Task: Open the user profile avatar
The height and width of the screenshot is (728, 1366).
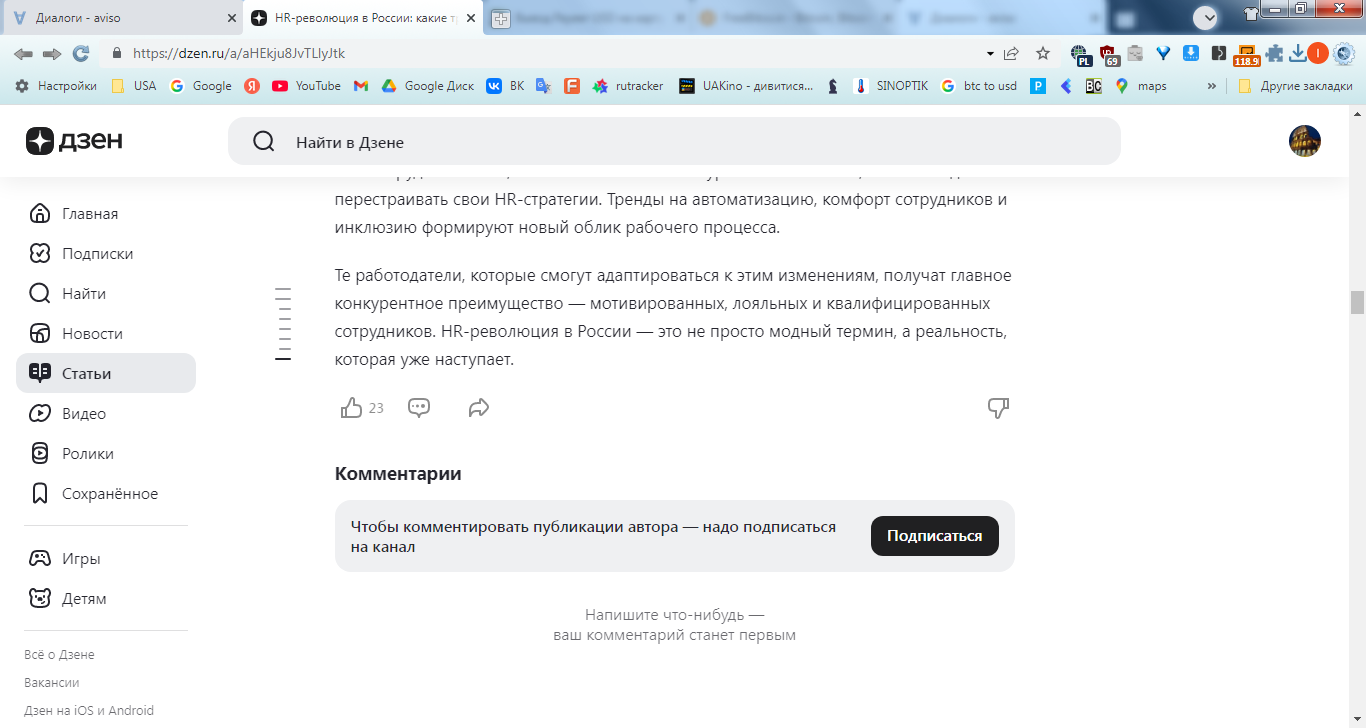Action: pyautogui.click(x=1305, y=141)
